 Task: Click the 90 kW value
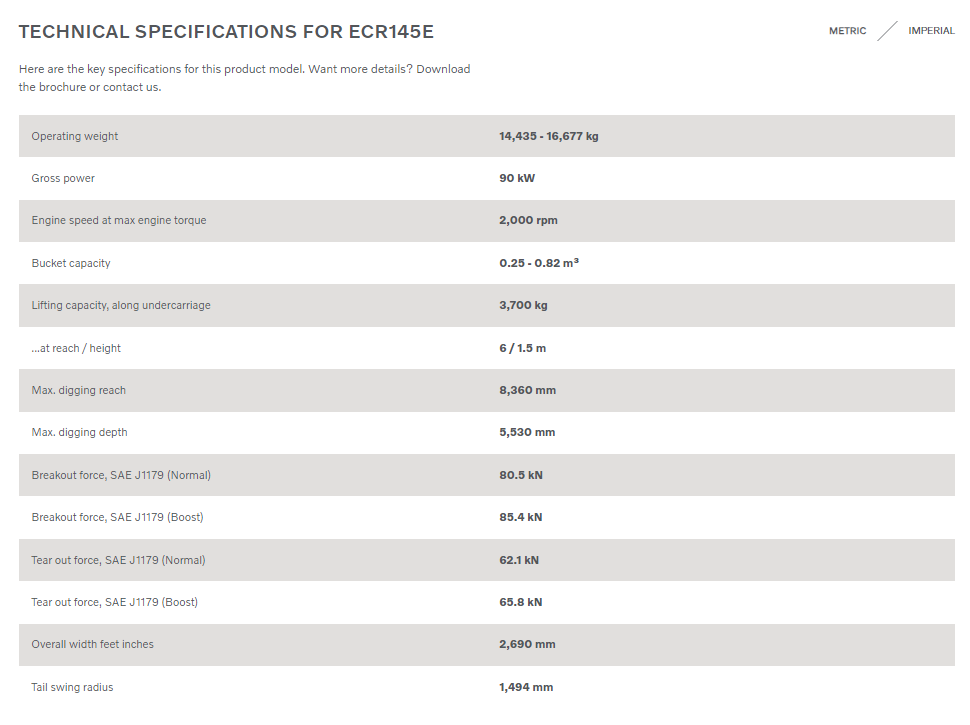517,178
